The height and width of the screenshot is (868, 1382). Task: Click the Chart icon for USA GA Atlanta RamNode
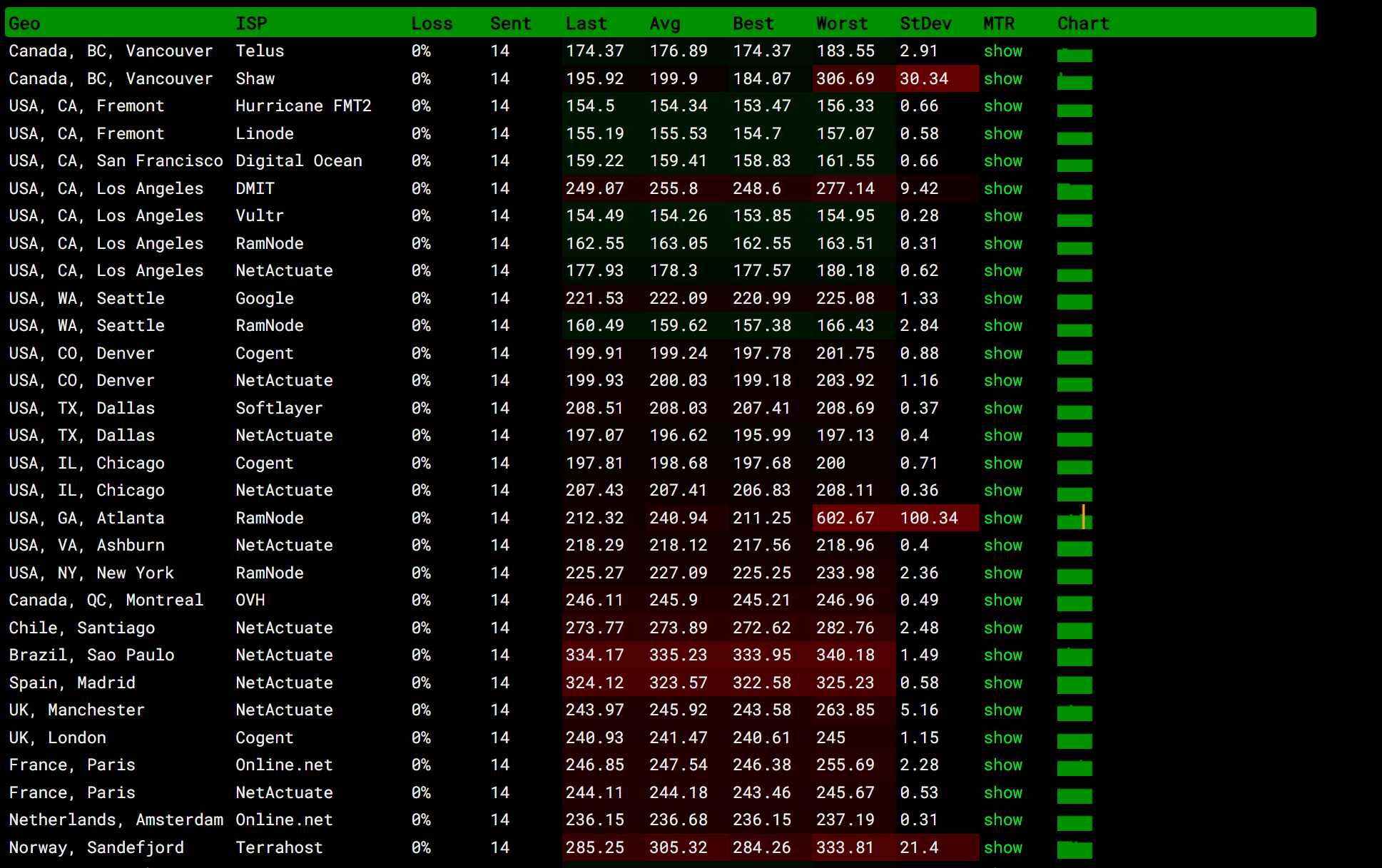[1075, 518]
